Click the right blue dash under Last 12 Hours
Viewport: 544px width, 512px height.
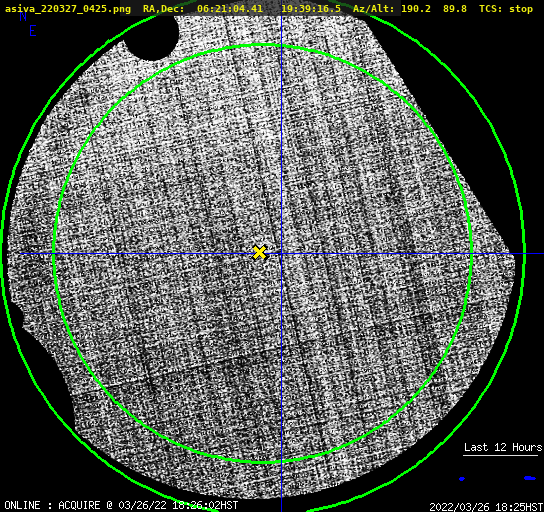click(530, 478)
